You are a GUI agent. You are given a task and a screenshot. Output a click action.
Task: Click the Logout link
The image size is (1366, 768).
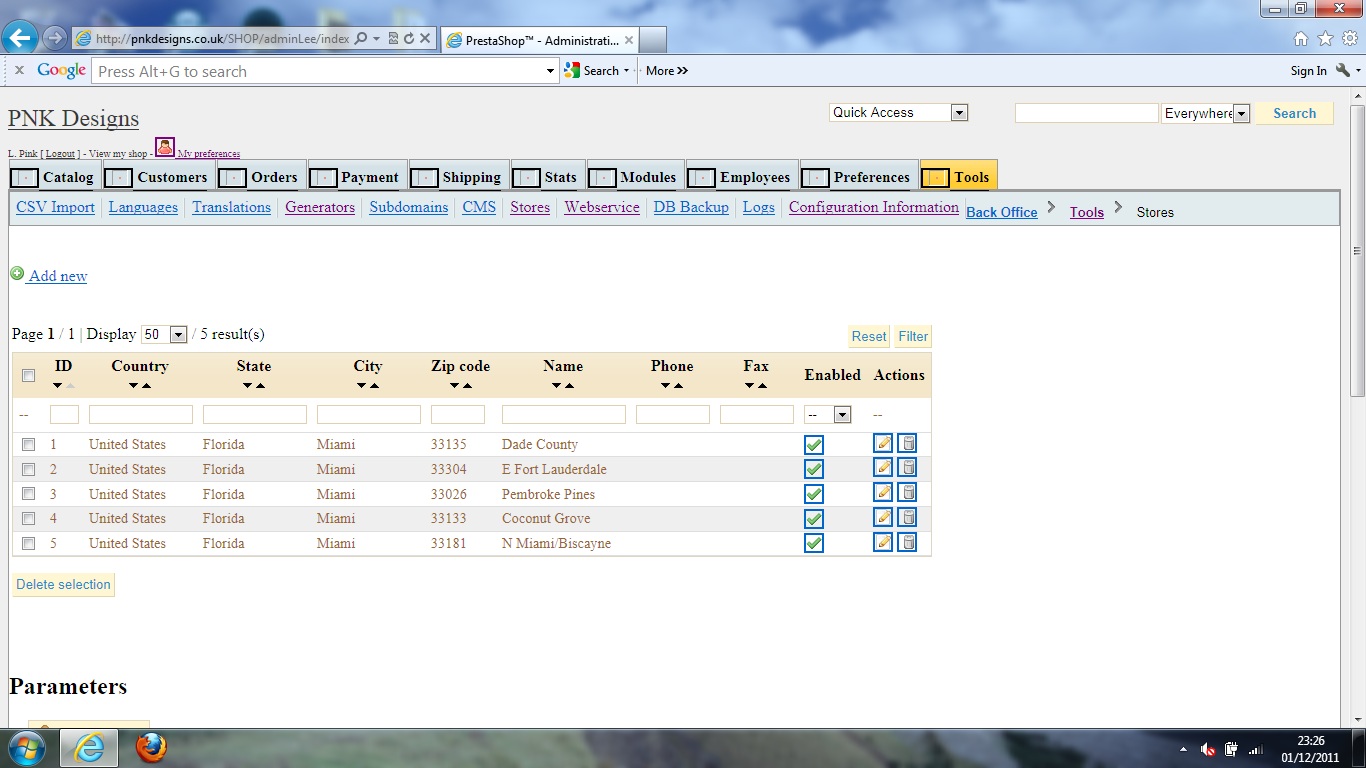(60, 154)
